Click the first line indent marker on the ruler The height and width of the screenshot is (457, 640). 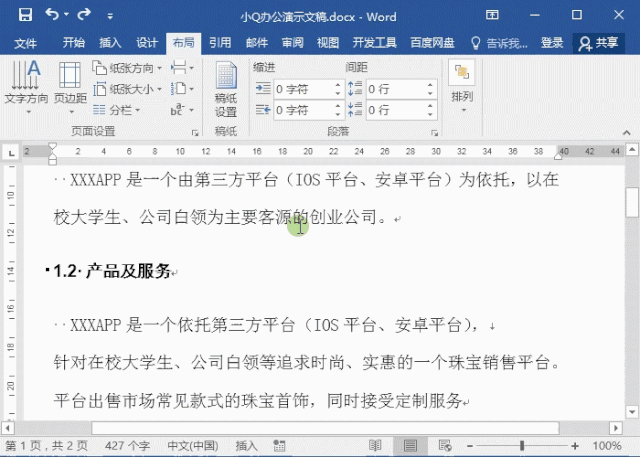52,146
